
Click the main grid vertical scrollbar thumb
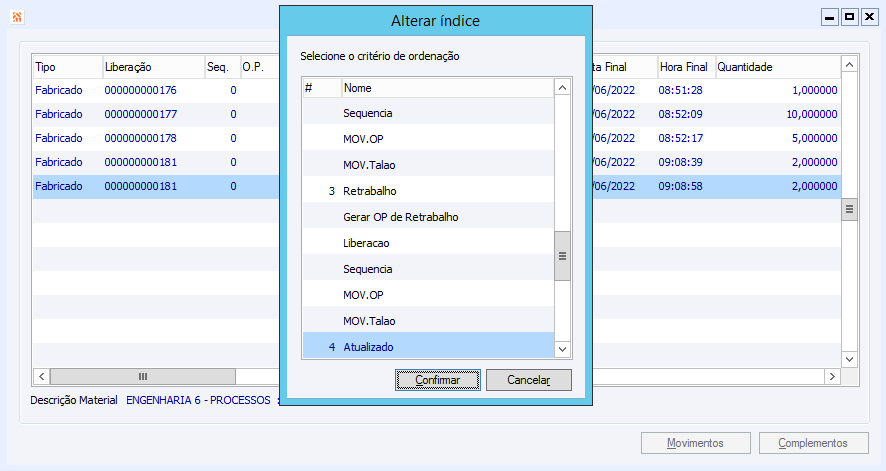(849, 210)
